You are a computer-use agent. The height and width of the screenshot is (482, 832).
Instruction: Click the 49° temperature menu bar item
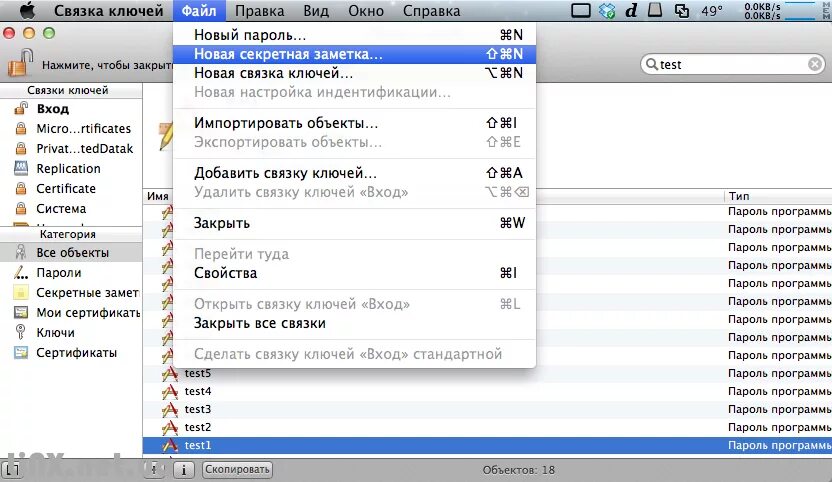click(x=712, y=11)
